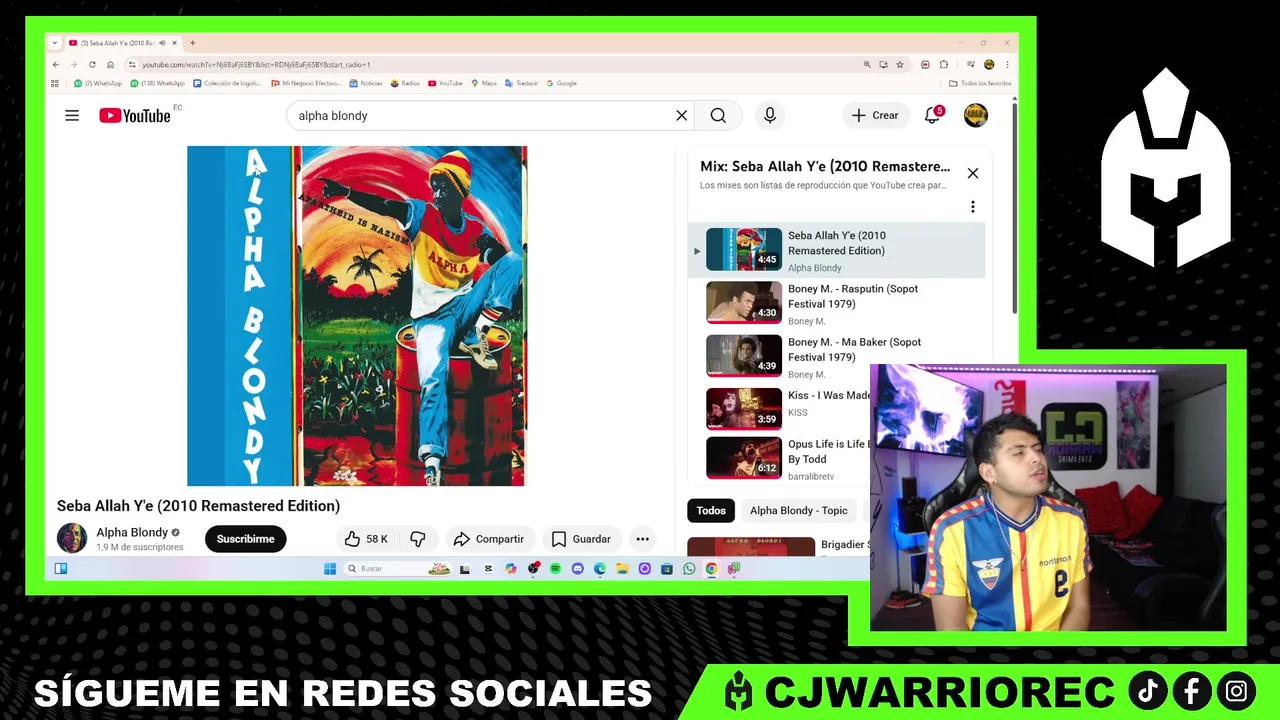Open Todos los favoritos folder
The width and height of the screenshot is (1280, 720).
(x=981, y=84)
